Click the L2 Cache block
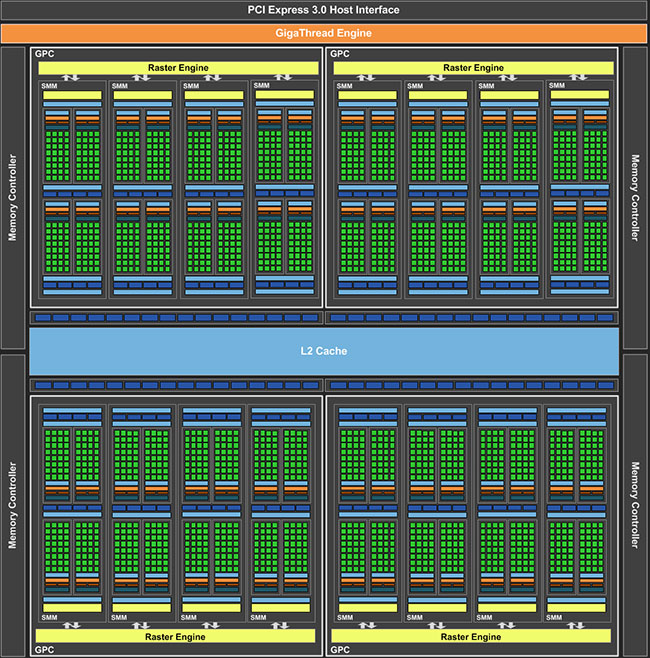Image resolution: width=650 pixels, height=658 pixels. pyautogui.click(x=324, y=351)
